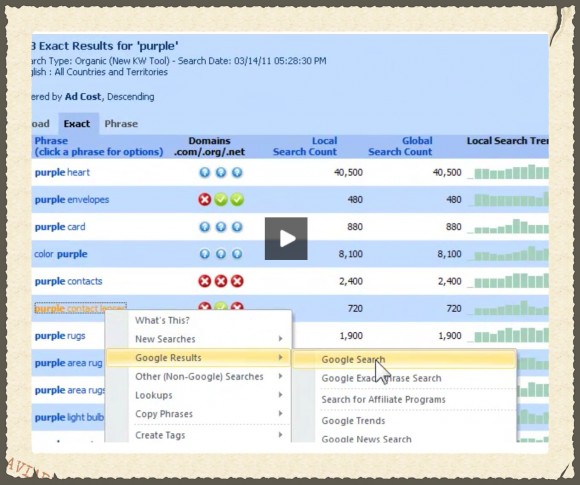The image size is (580, 485).
Task: Click .org domain icon for color purple
Action: point(221,254)
